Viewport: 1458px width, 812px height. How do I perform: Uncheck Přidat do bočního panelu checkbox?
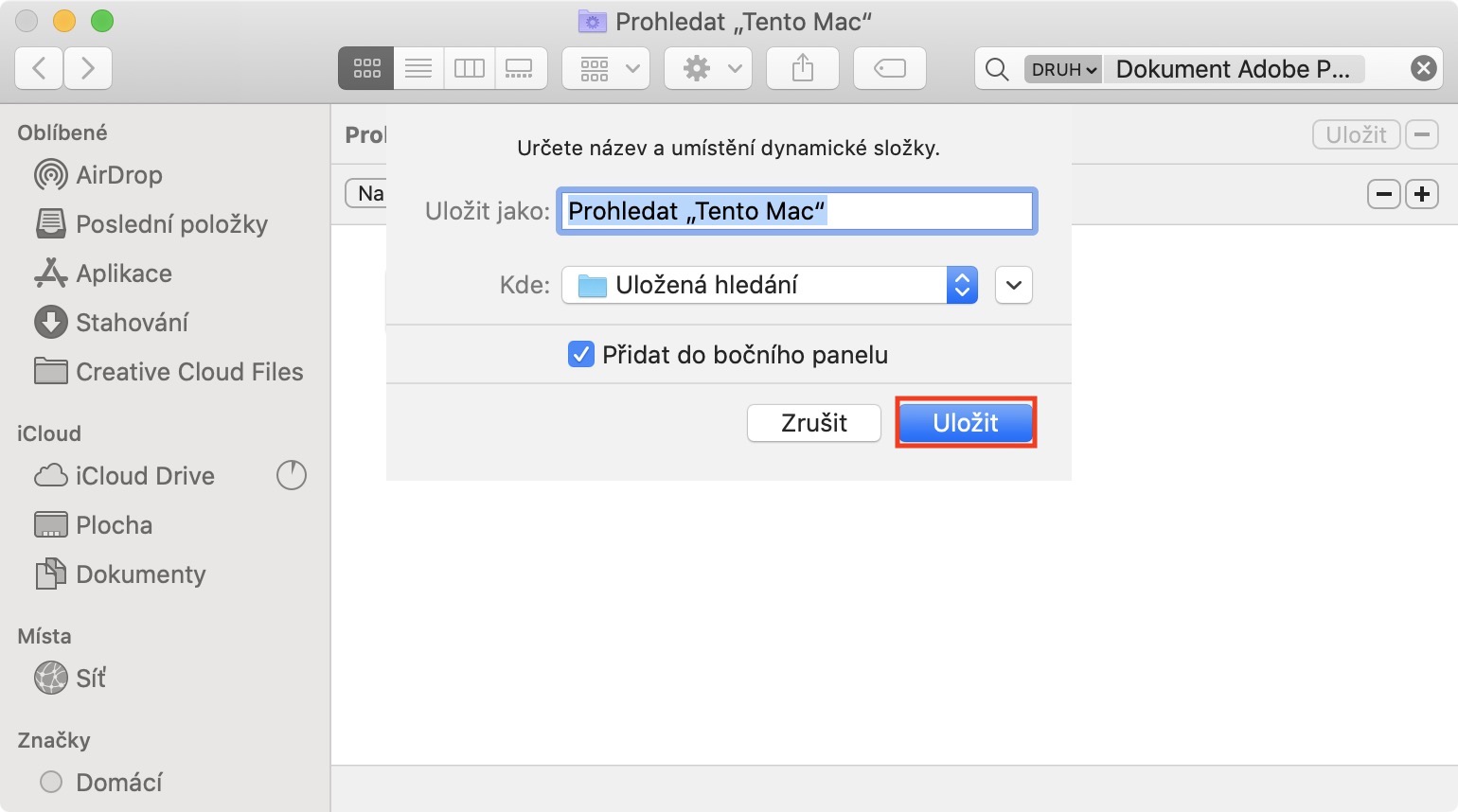click(580, 355)
